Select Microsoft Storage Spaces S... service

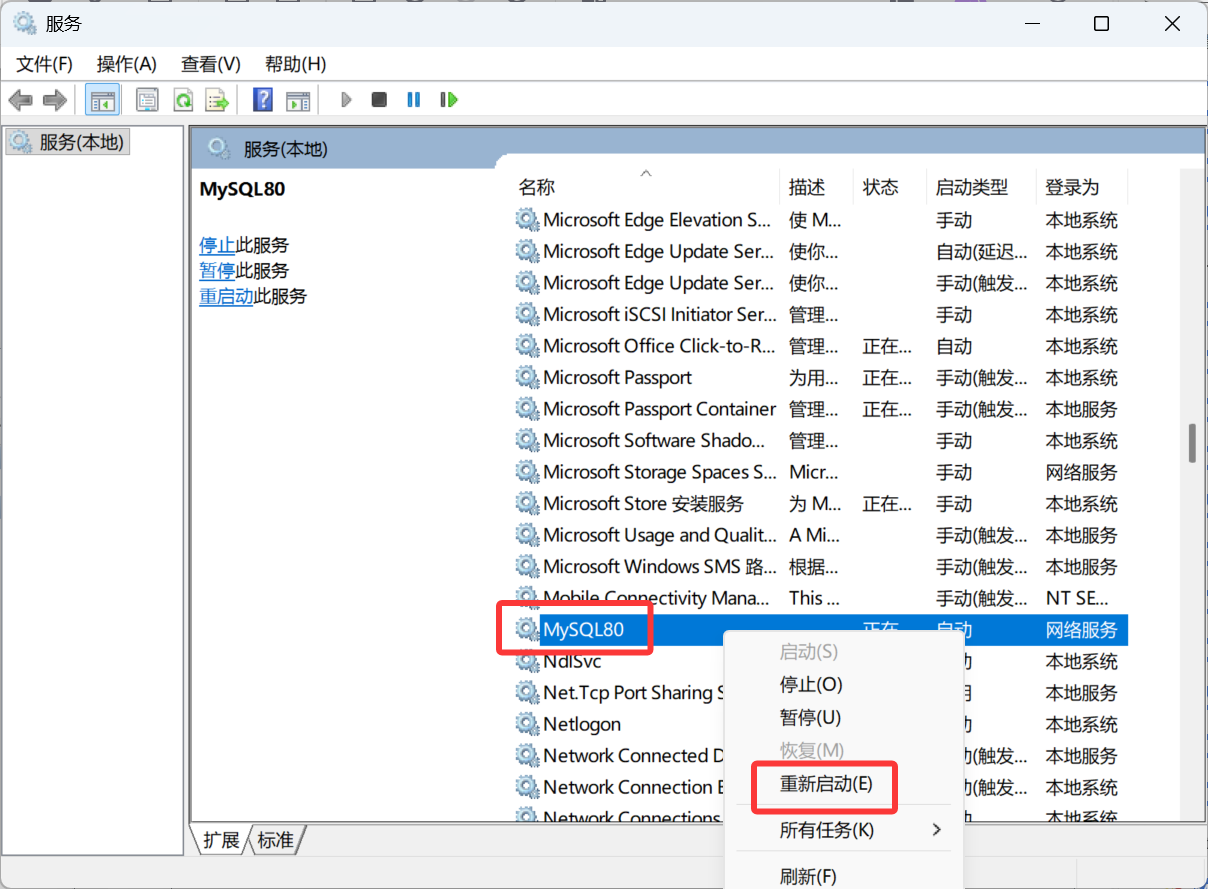[x=659, y=472]
